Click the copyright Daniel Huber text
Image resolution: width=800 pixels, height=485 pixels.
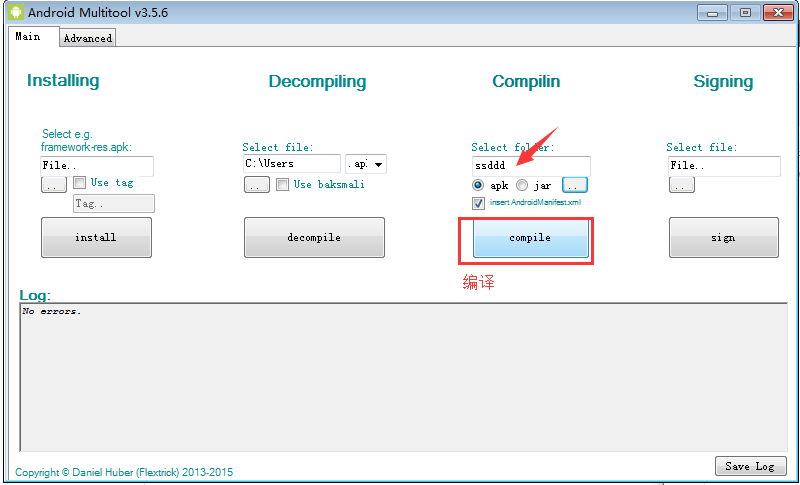124,472
